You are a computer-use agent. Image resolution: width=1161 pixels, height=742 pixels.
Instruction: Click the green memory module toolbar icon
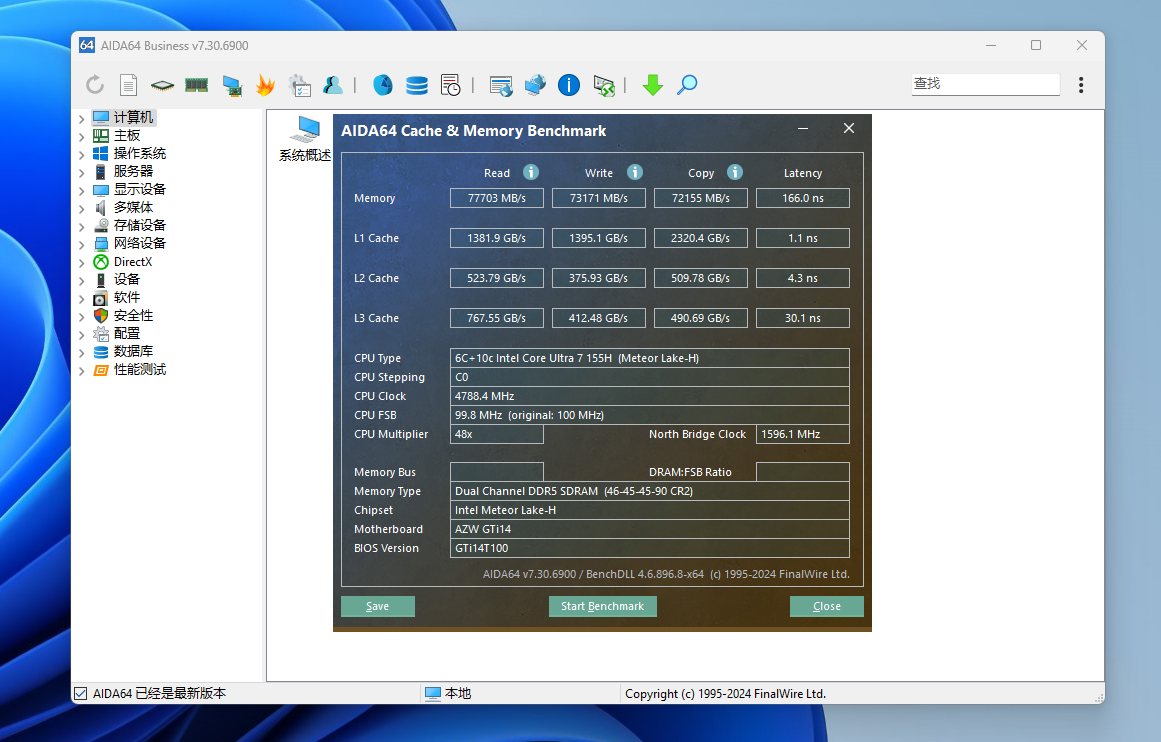pos(196,85)
